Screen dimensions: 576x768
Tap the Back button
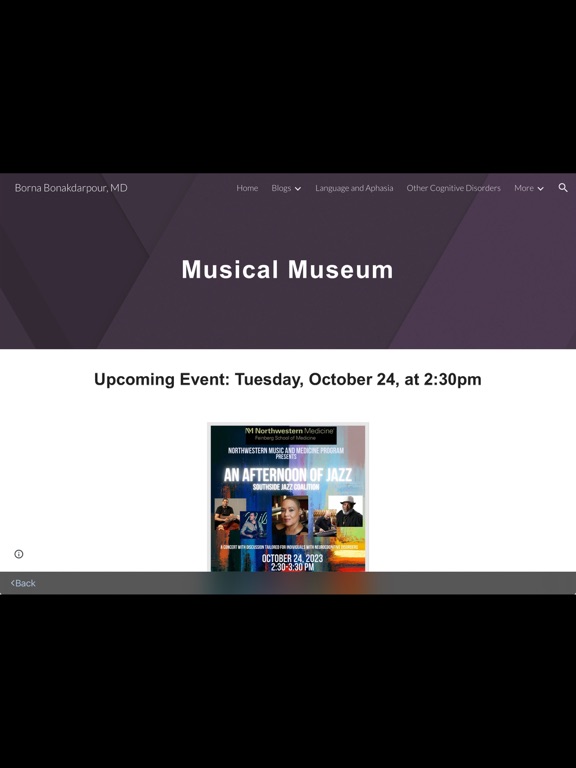pyautogui.click(x=23, y=583)
